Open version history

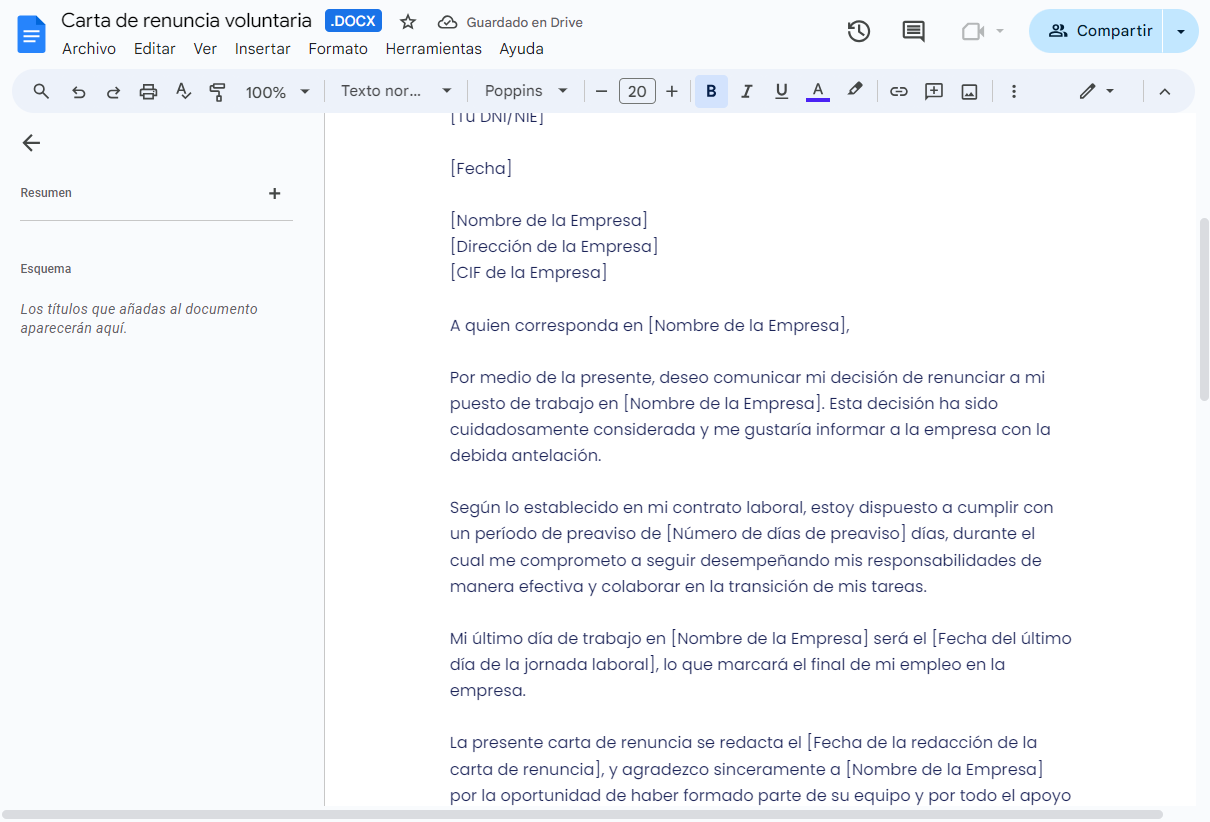point(858,31)
